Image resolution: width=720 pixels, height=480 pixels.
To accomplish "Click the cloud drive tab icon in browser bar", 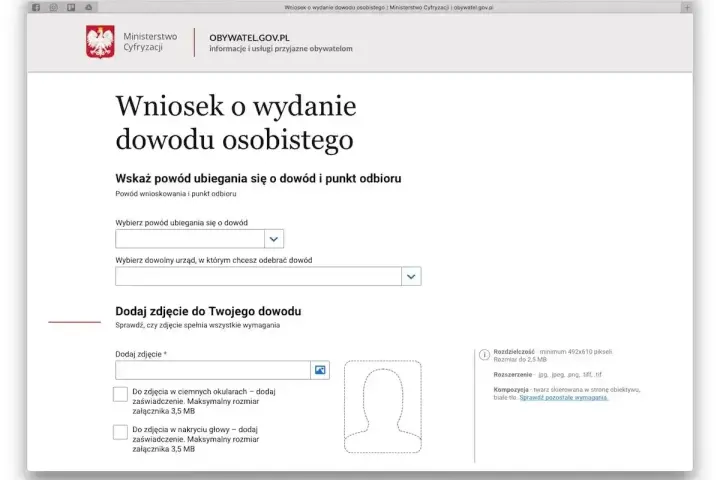I will 88,7.
